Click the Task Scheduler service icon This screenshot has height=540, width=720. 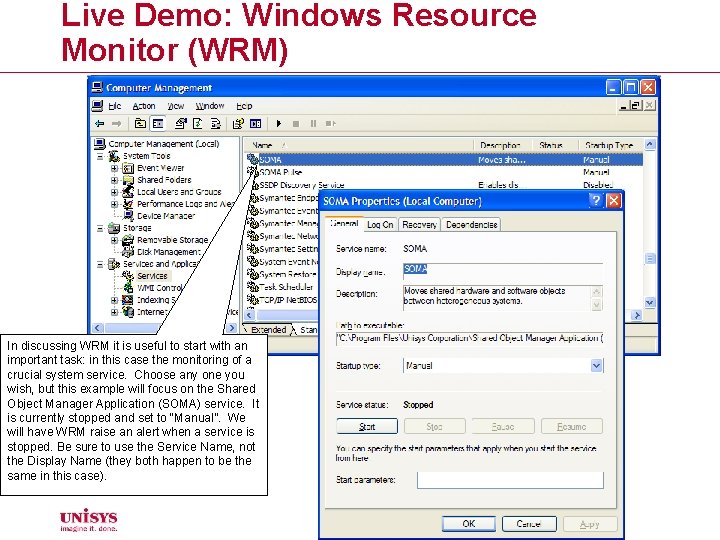[253, 287]
